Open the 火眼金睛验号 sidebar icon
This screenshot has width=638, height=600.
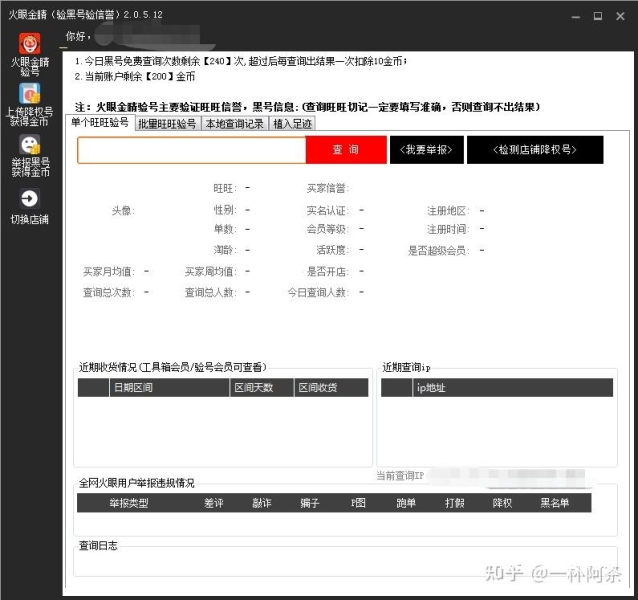tap(30, 45)
